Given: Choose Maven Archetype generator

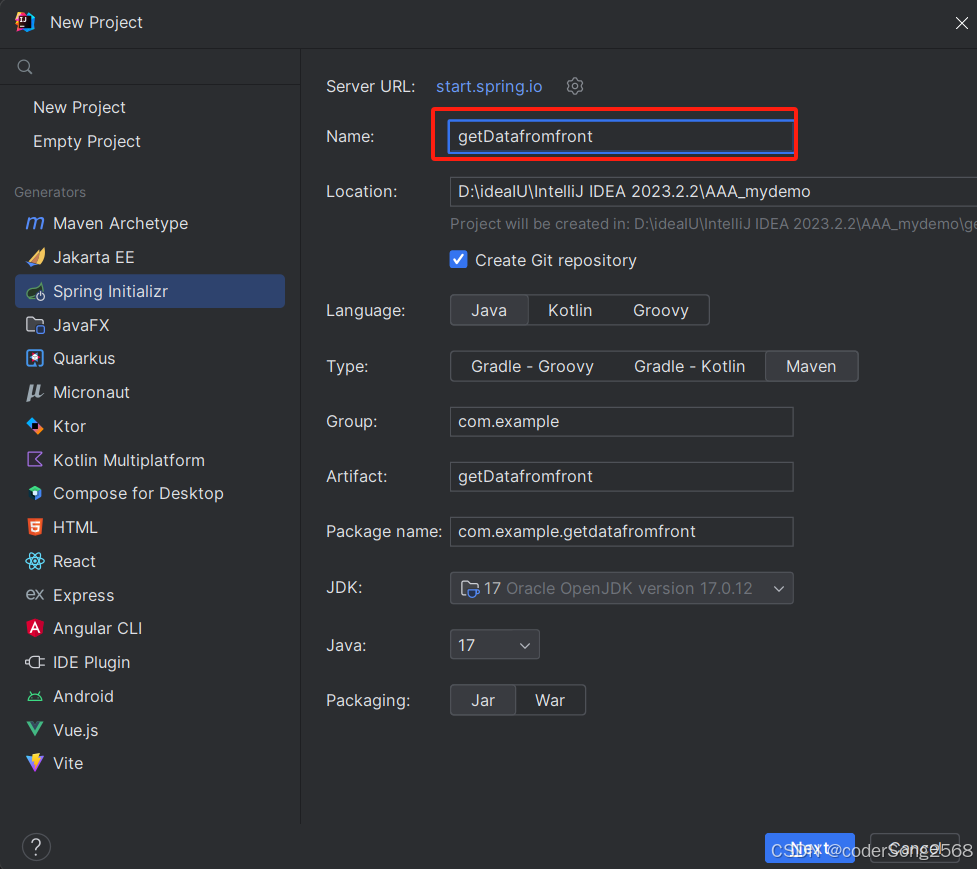Looking at the screenshot, I should [x=120, y=223].
